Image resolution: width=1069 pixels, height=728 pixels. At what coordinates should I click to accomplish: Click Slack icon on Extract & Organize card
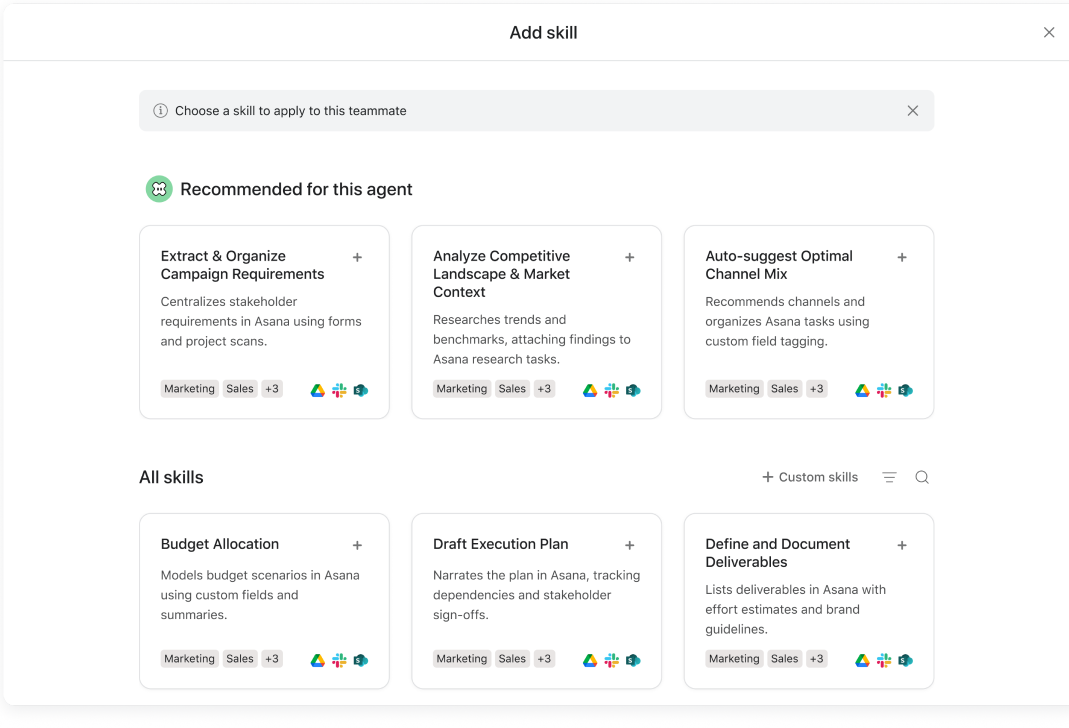tap(339, 390)
